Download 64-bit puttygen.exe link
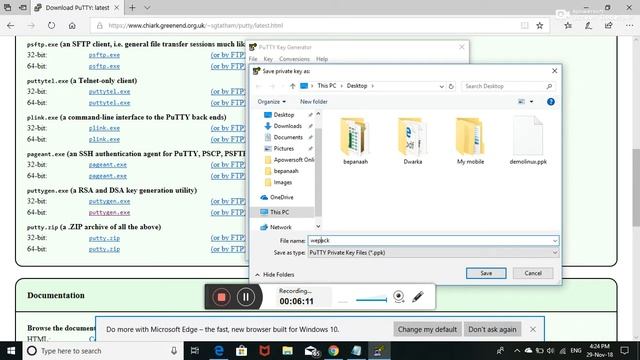Image resolution: width=640 pixels, height=360 pixels. coord(109,213)
